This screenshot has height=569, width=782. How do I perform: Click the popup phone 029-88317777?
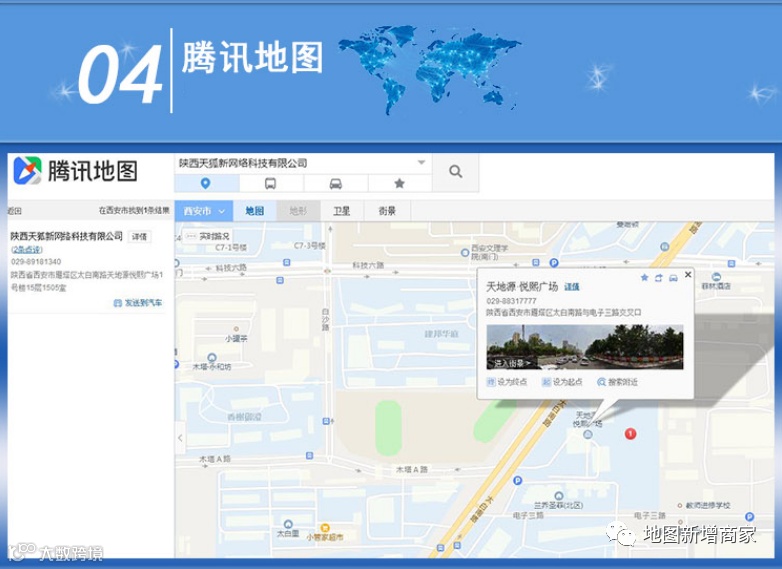512,301
